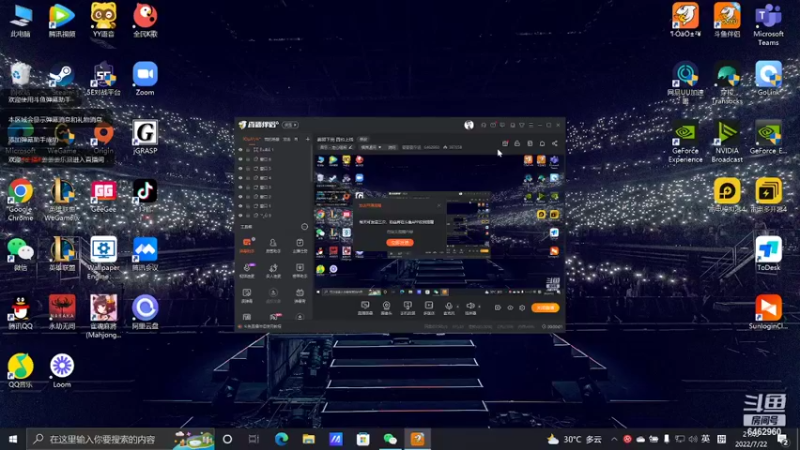Expand version pill next to app logo
Screen dimensions: 800x450
coord(290,125)
